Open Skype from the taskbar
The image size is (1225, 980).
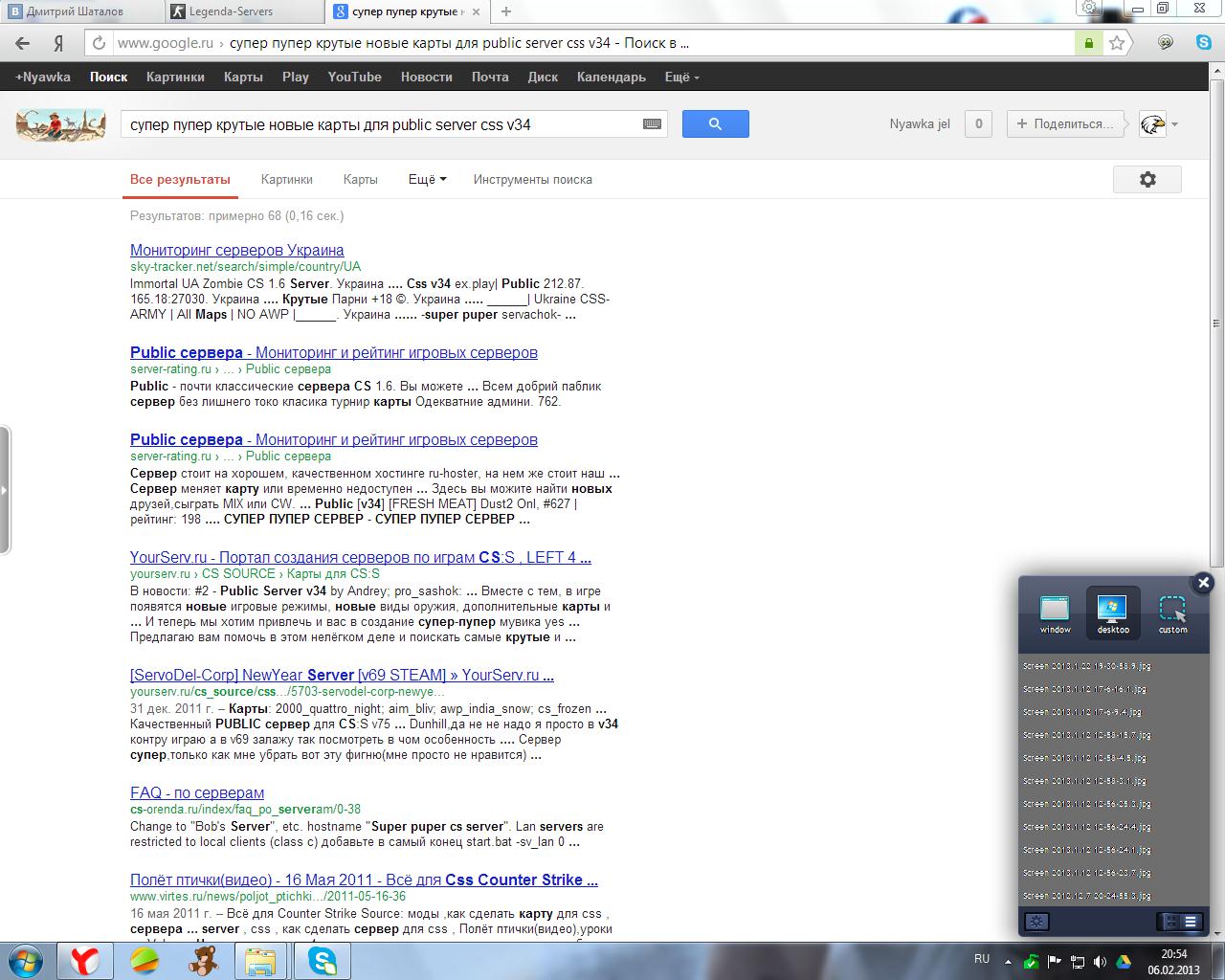323,961
